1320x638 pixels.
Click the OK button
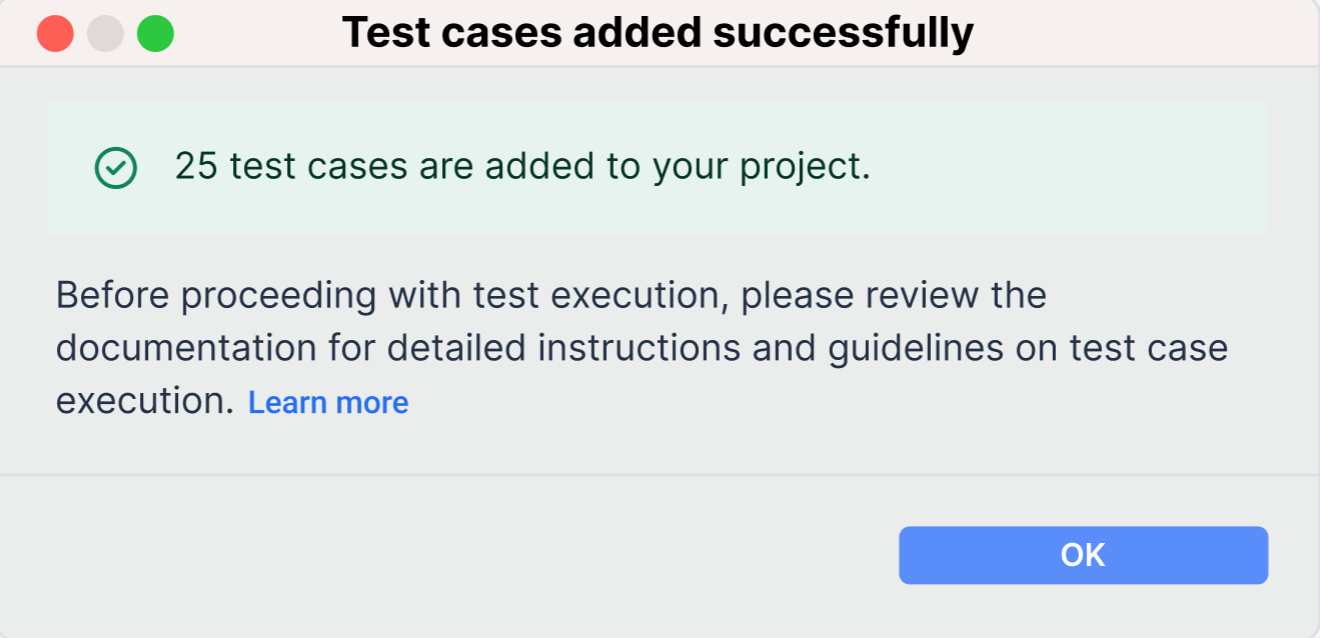[x=1083, y=555]
